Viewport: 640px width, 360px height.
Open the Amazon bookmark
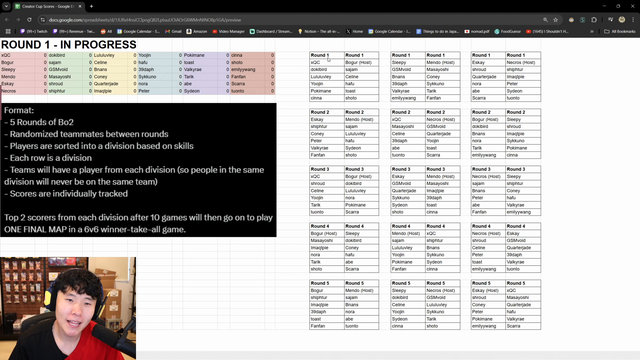pos(197,31)
